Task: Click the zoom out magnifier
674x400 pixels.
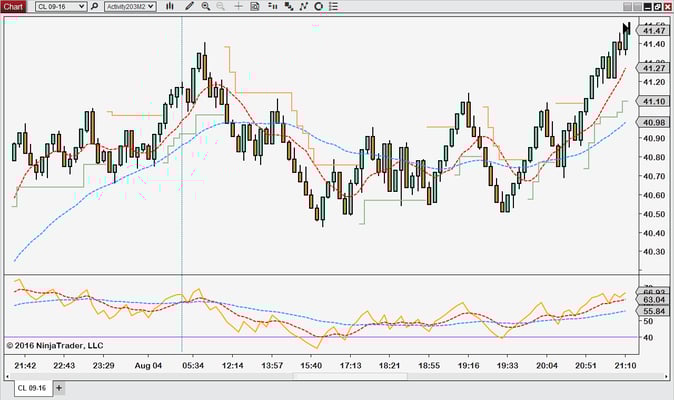Action: click(221, 6)
